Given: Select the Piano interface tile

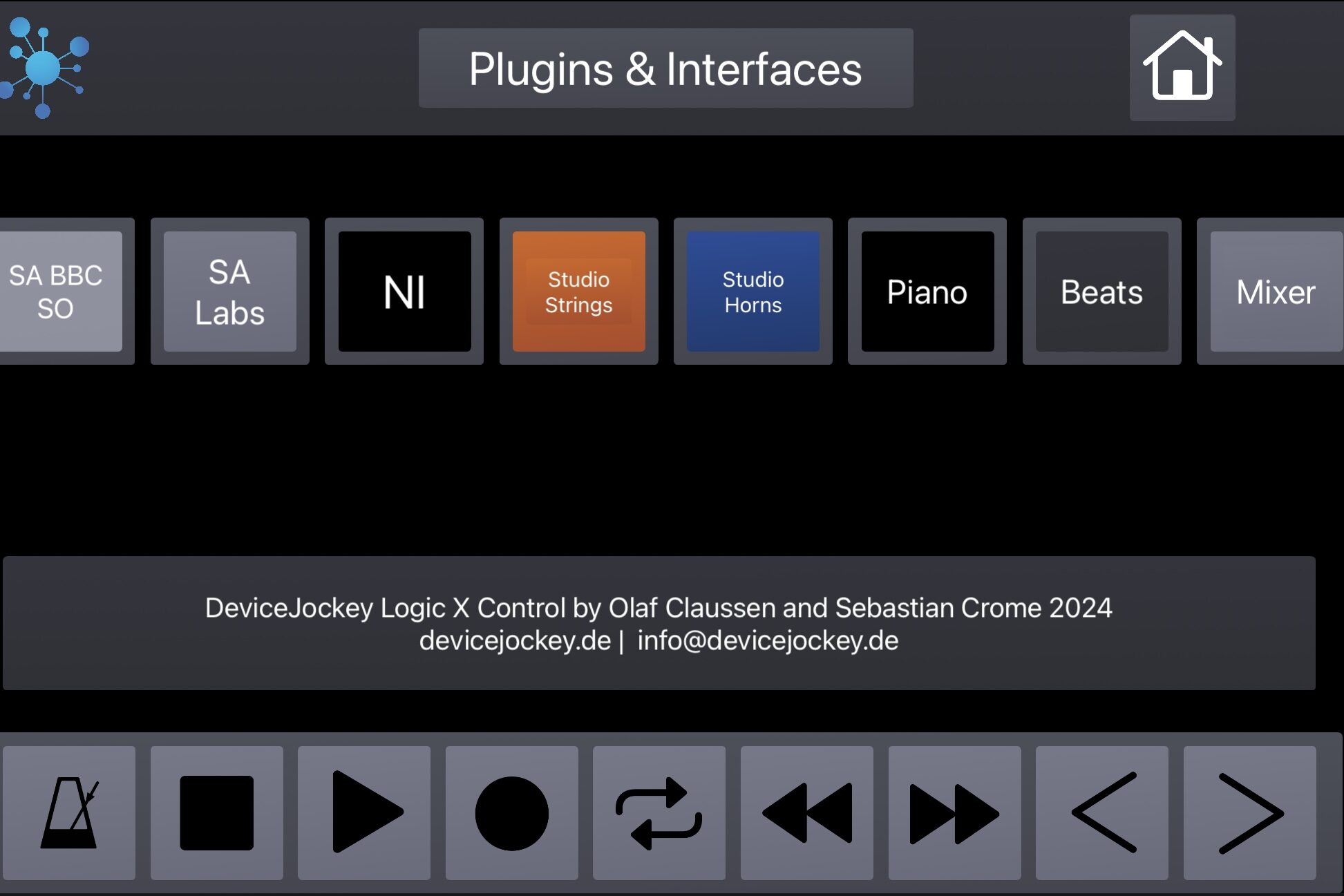Looking at the screenshot, I should [x=927, y=292].
